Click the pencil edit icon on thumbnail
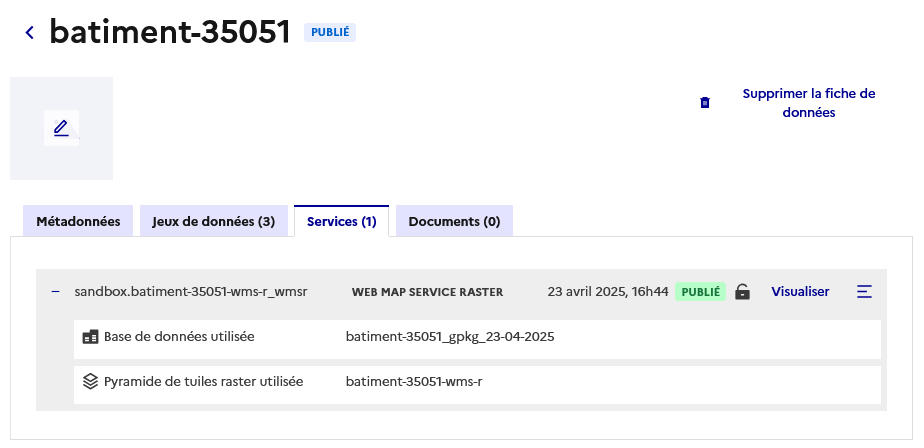Image resolution: width=924 pixels, height=448 pixels. point(61,128)
